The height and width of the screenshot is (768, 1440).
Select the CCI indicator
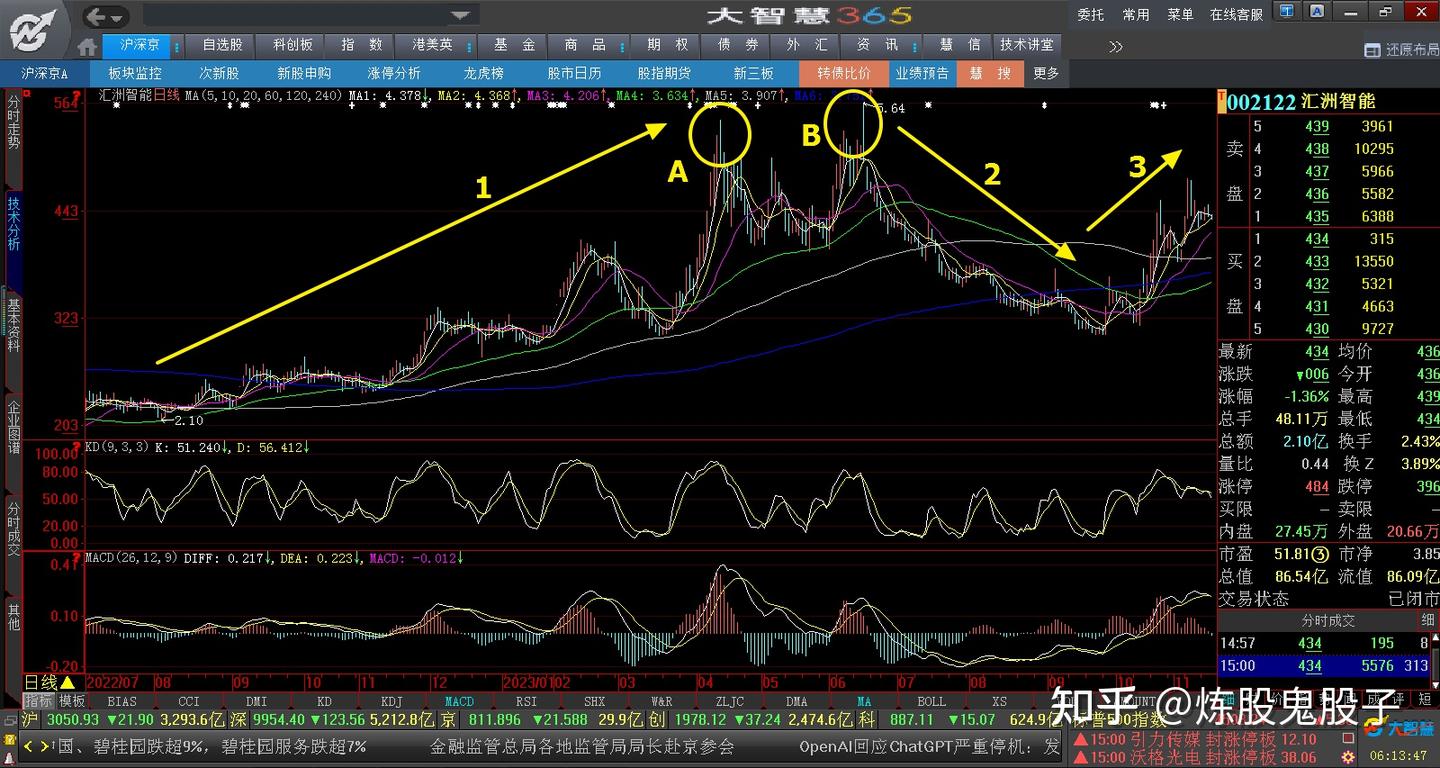(189, 702)
